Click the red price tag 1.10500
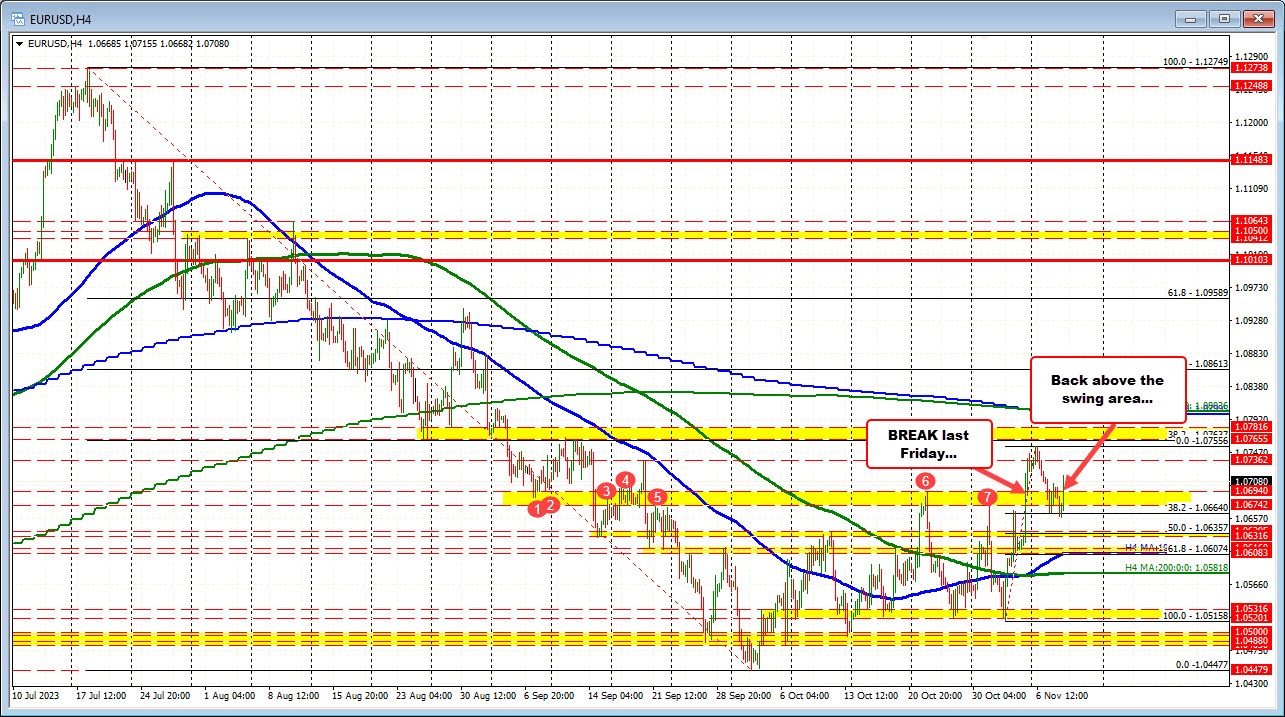This screenshot has width=1285, height=717. tap(1251, 231)
